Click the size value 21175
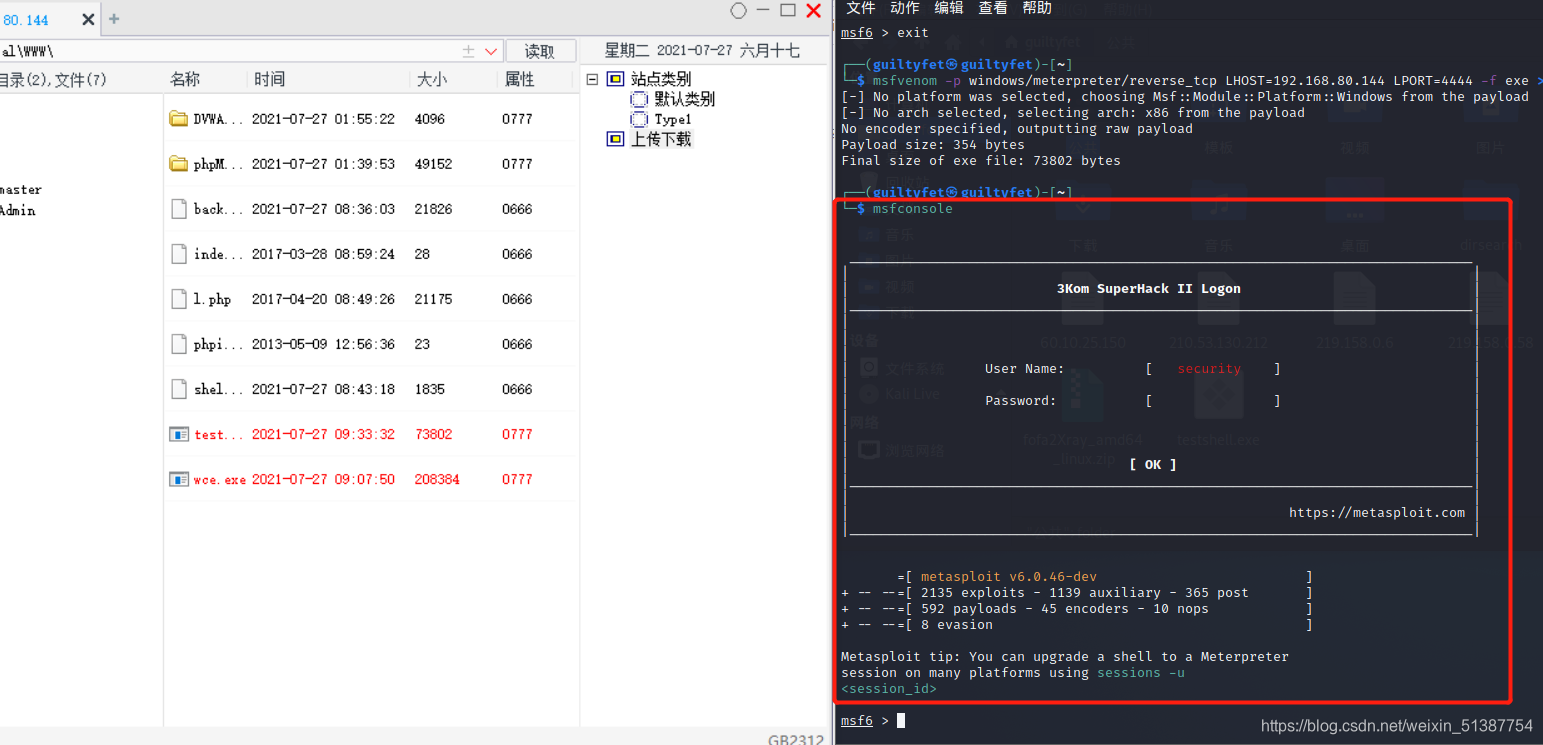Screen dimensions: 1543x745 (x=433, y=299)
